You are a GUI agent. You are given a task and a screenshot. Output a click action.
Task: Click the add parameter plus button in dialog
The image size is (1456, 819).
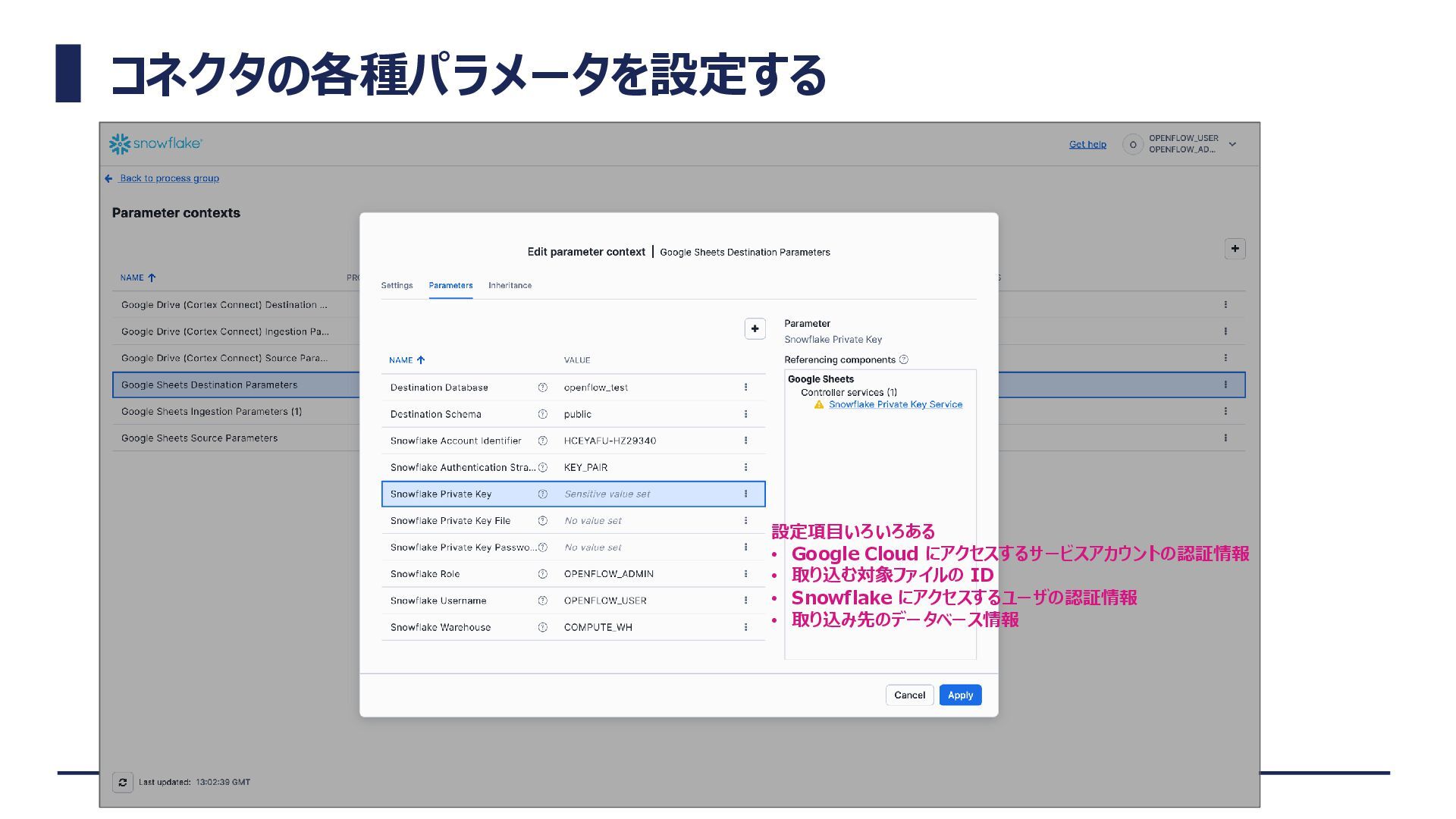[755, 328]
